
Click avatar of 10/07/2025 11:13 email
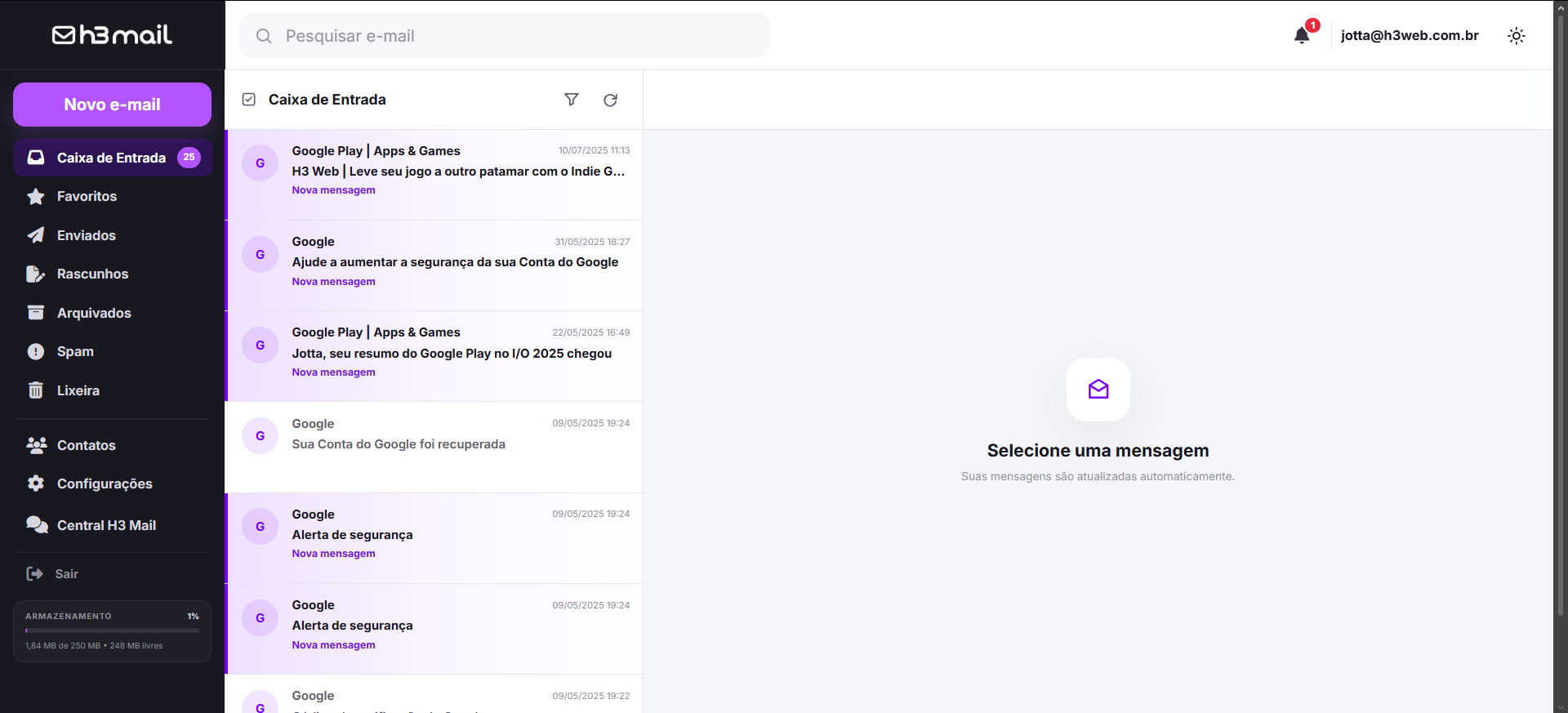point(261,163)
